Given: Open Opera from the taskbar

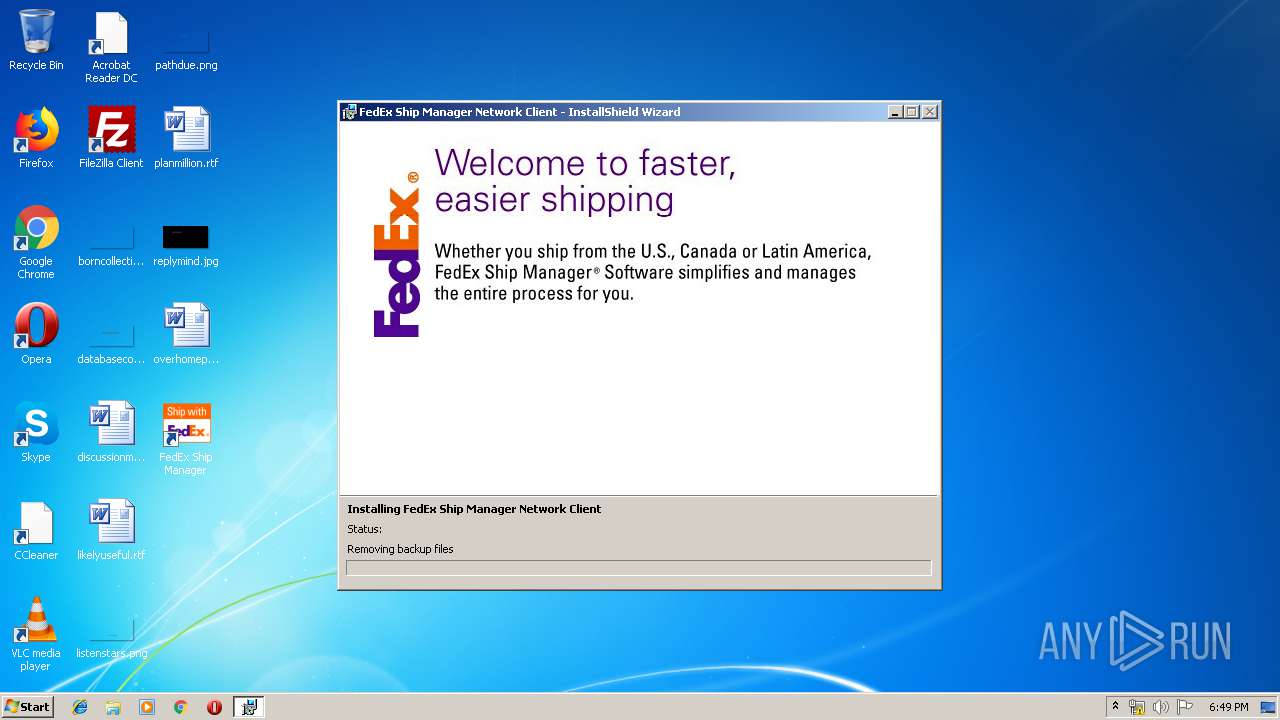Looking at the screenshot, I should (x=214, y=707).
